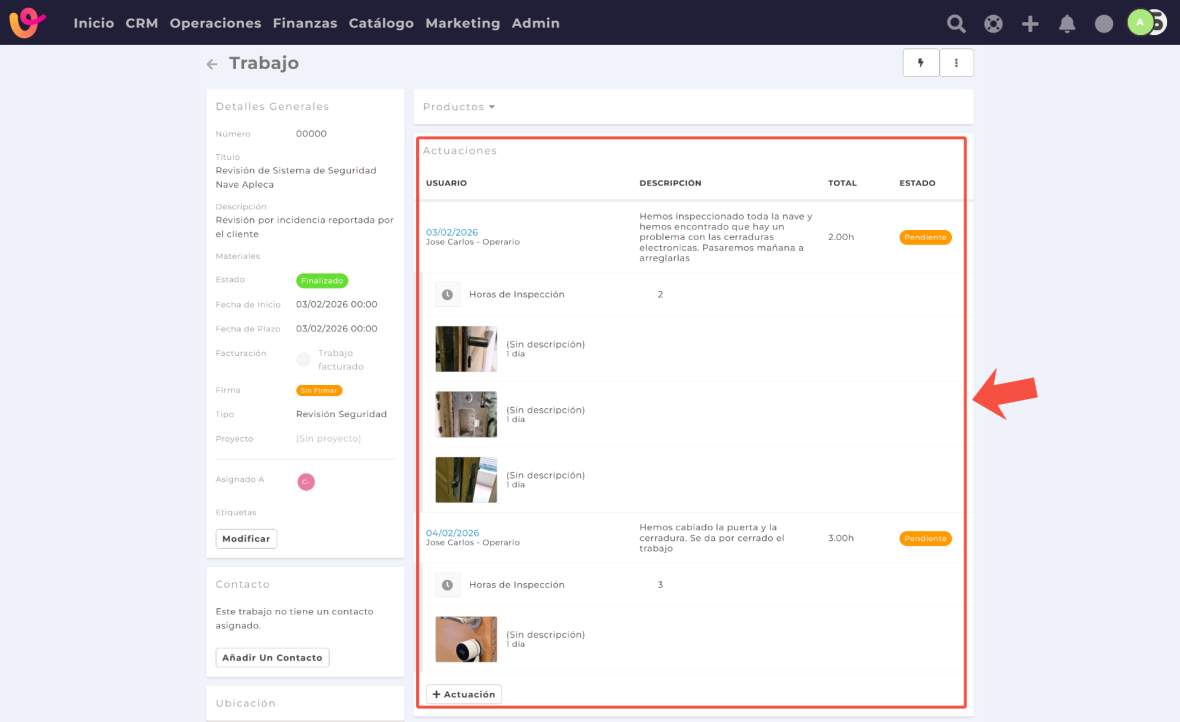
Task: Click the clock icon for first Horas de Inspección
Action: pyautogui.click(x=447, y=295)
